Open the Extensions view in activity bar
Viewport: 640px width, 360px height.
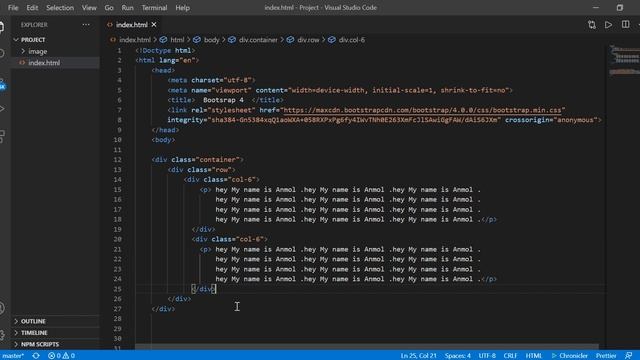click(x=2, y=136)
